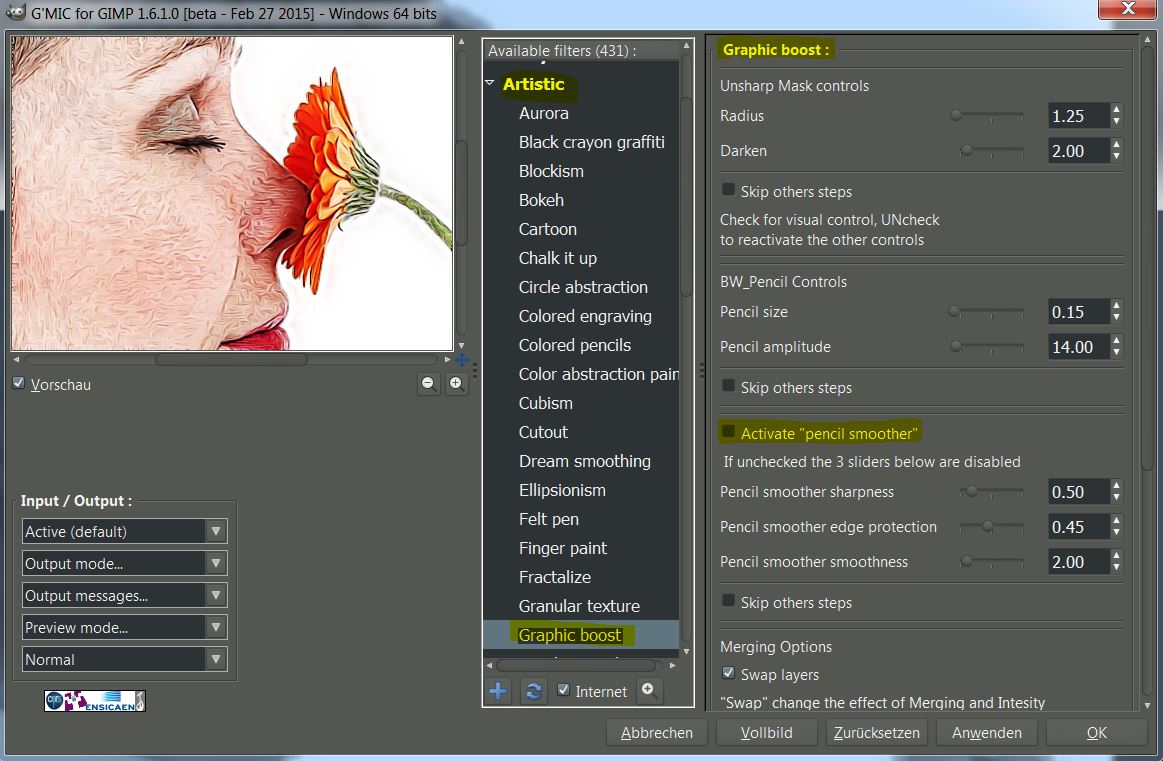Click the blue preview navigation cross icon
Viewport: 1163px width, 761px height.
coord(461,360)
